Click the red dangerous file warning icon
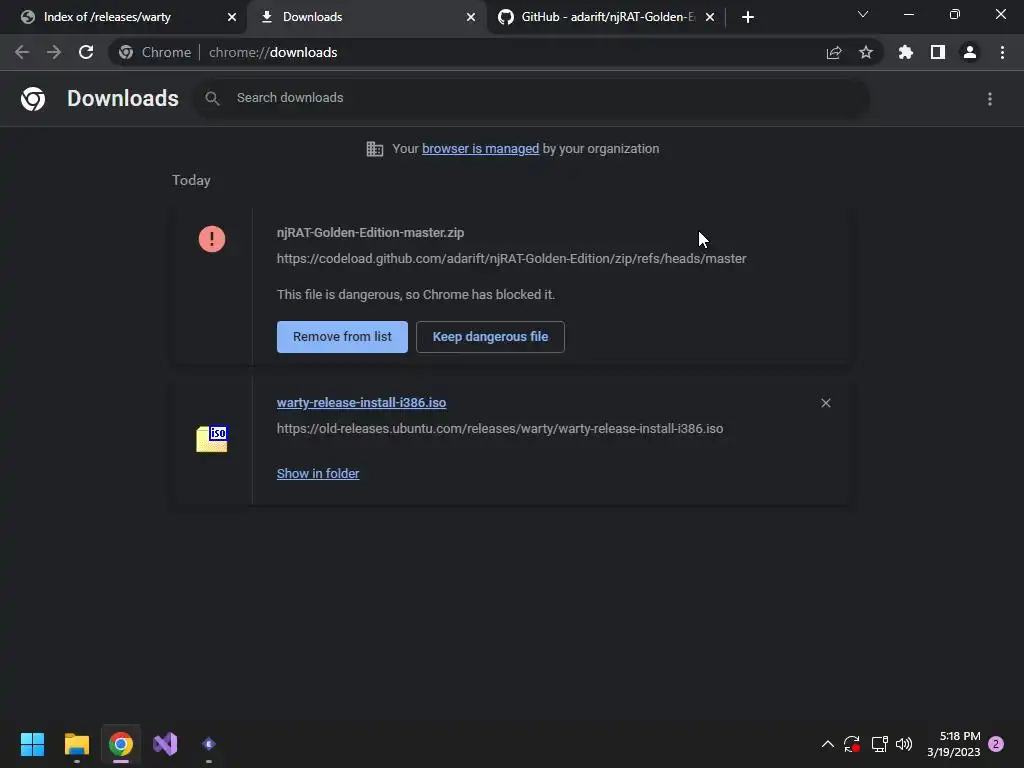 tap(212, 238)
